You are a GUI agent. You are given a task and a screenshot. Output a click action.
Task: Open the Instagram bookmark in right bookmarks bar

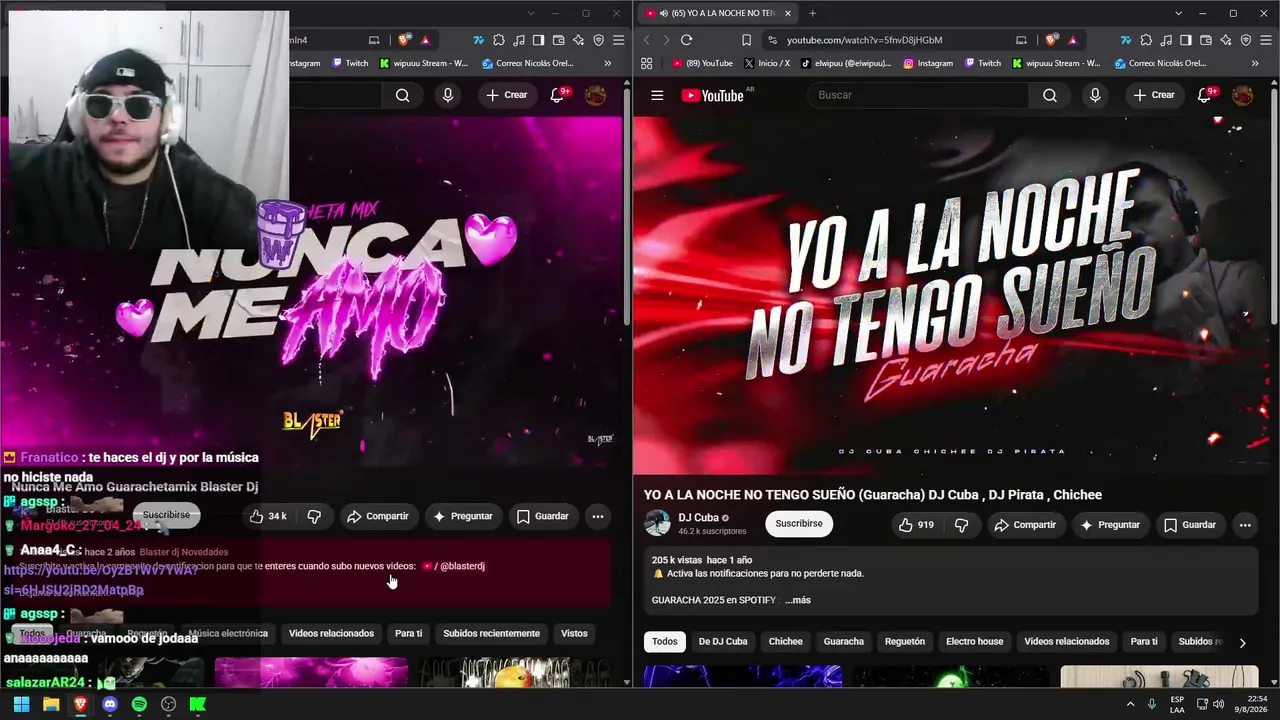(x=928, y=63)
